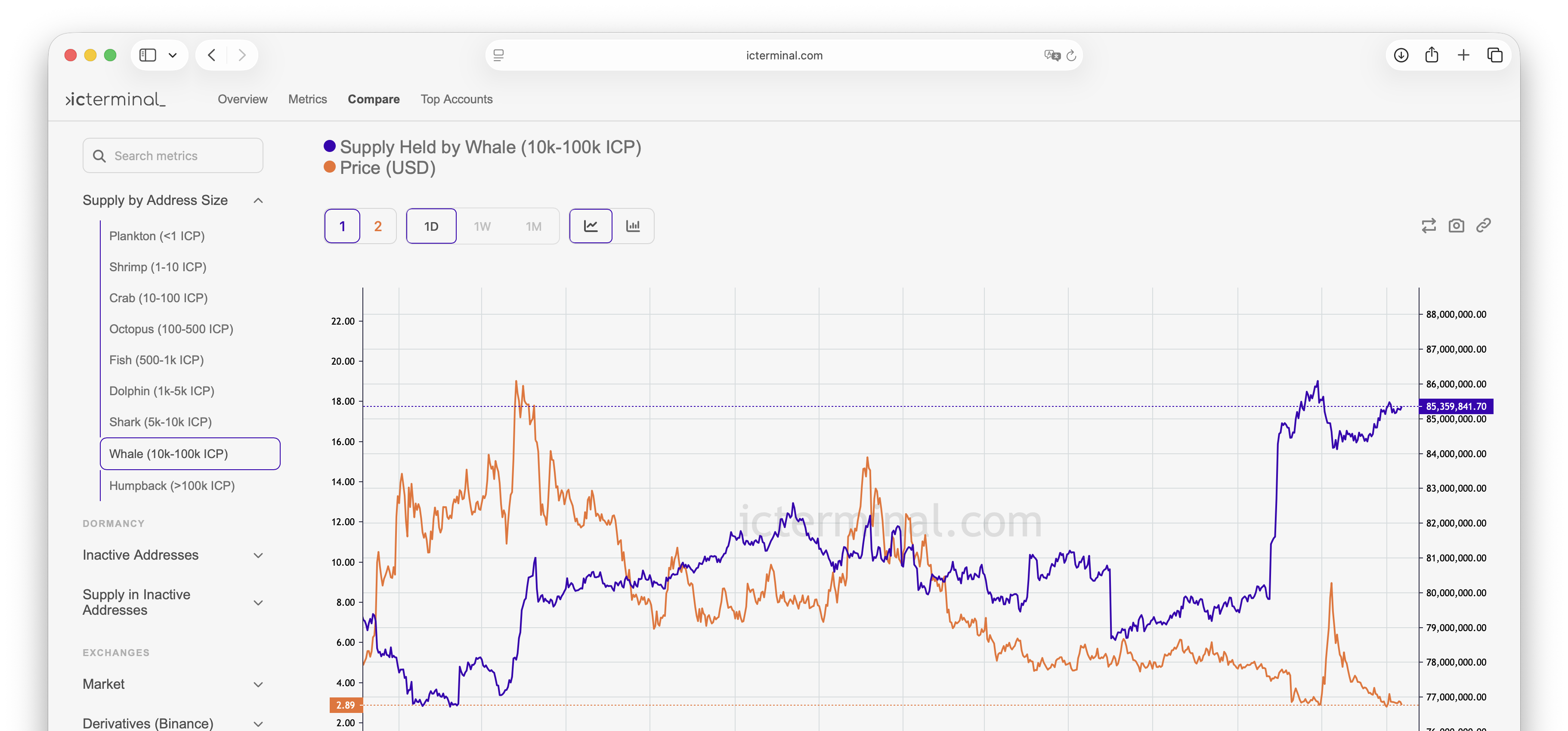Collapse Supply by Address Size section
The height and width of the screenshot is (731, 1568).
pyautogui.click(x=258, y=201)
